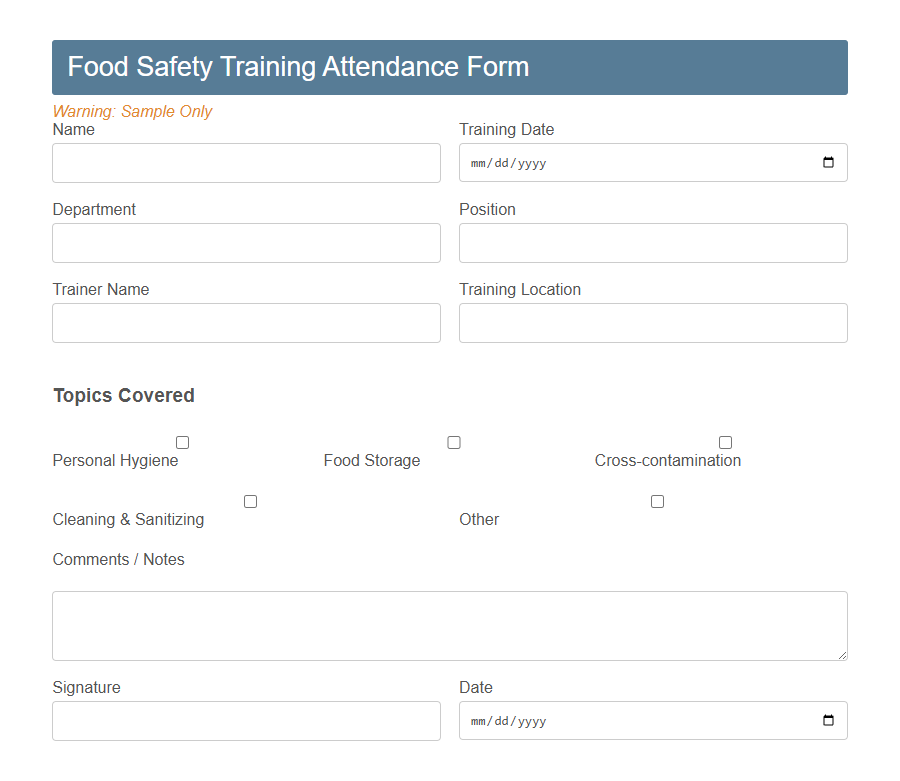Click the Name input field
The height and width of the screenshot is (781, 900).
(x=246, y=162)
